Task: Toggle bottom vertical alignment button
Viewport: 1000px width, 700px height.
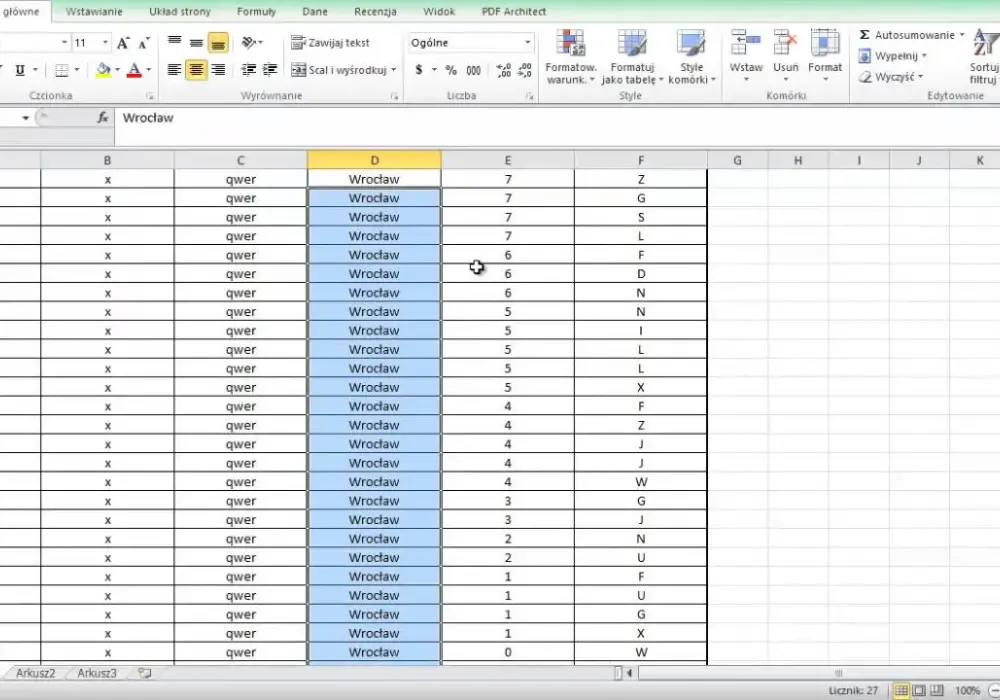Action: [x=218, y=43]
